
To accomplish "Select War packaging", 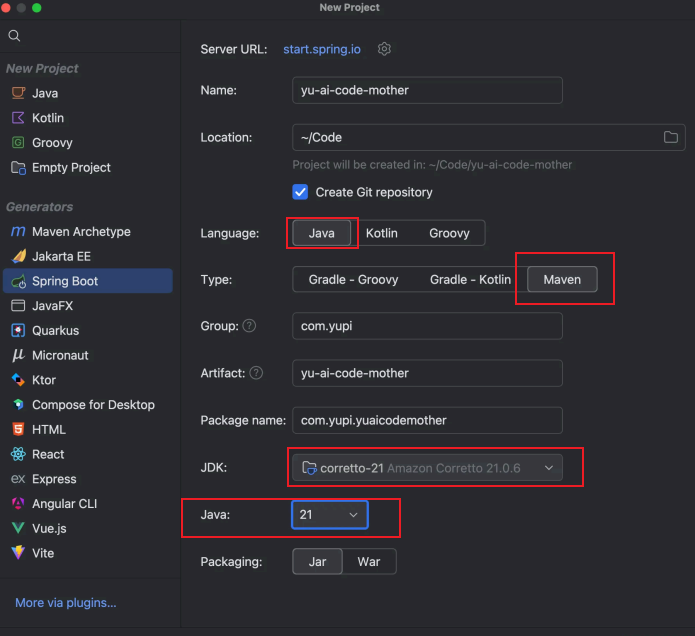I will point(369,562).
